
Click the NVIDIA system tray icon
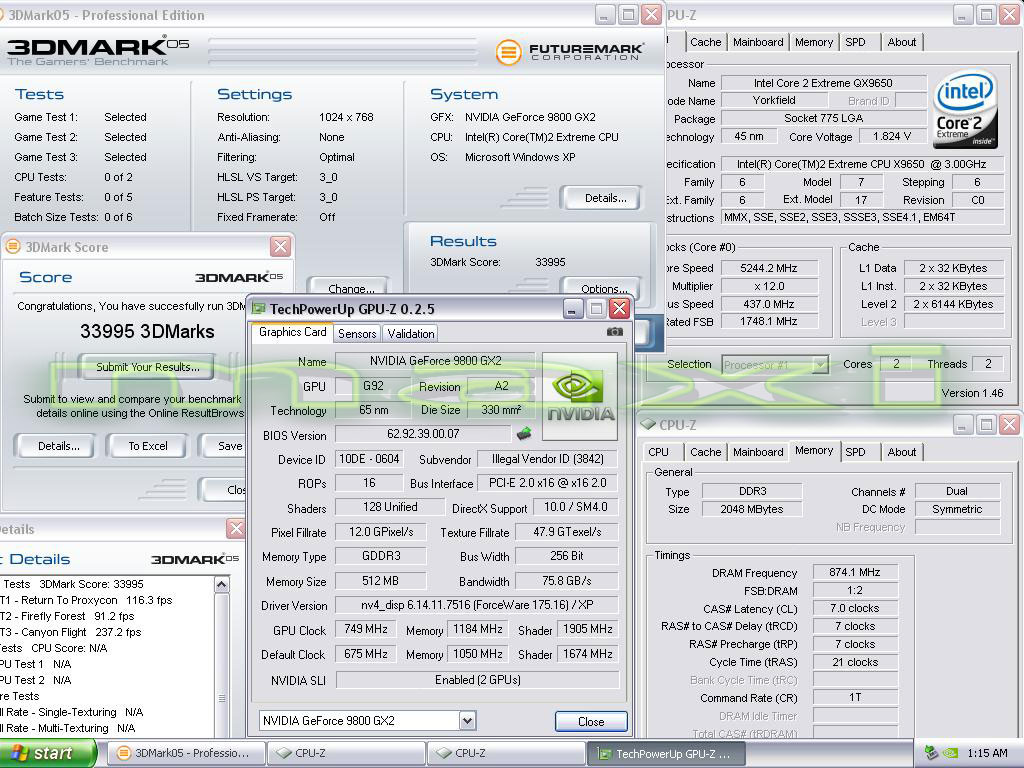click(x=950, y=753)
